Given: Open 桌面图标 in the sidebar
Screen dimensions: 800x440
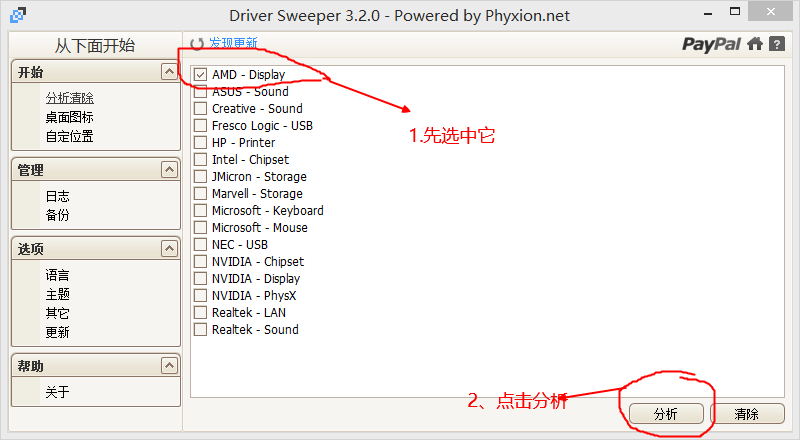Looking at the screenshot, I should pos(69,117).
